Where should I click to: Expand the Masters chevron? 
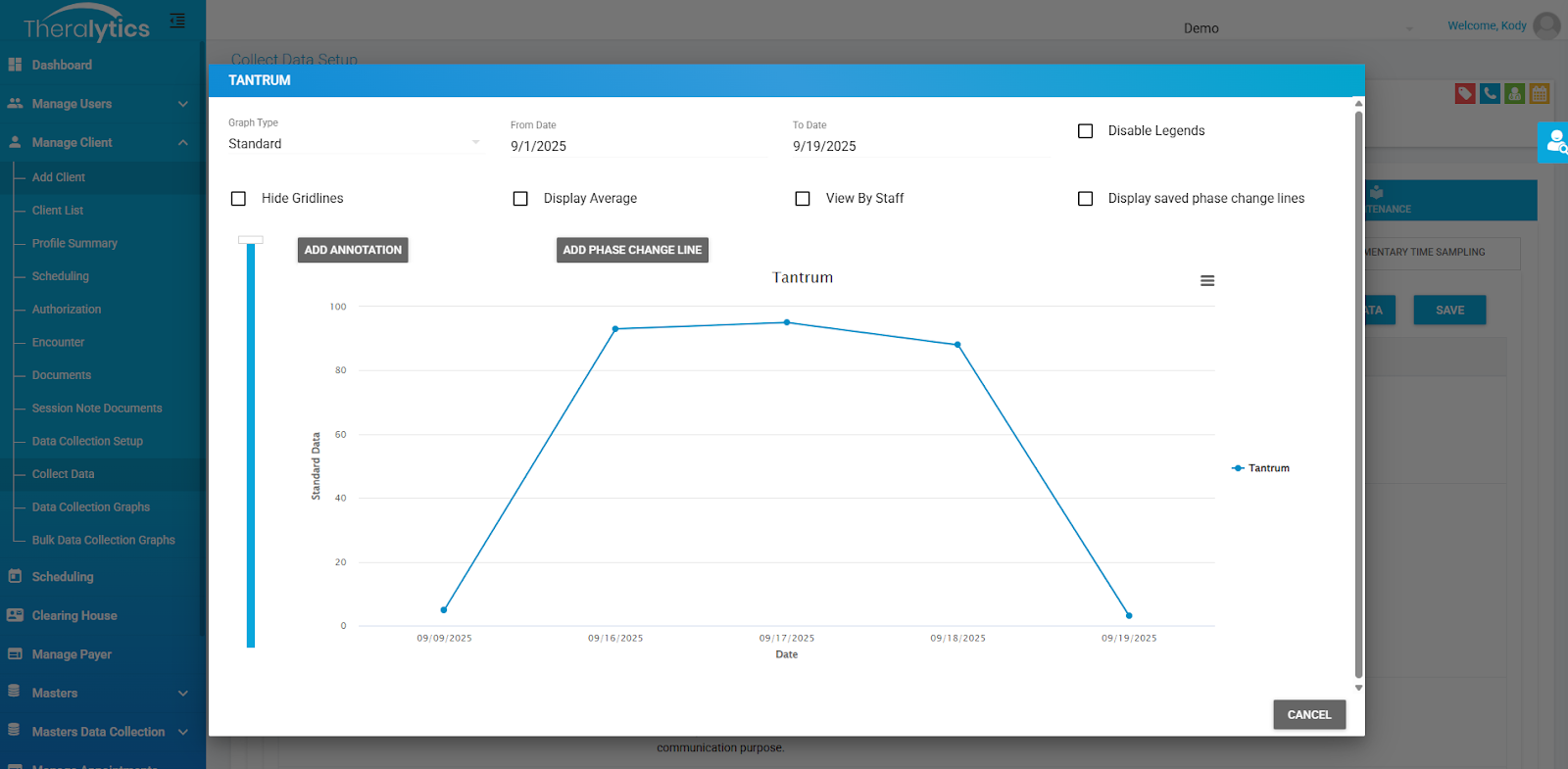pos(183,694)
